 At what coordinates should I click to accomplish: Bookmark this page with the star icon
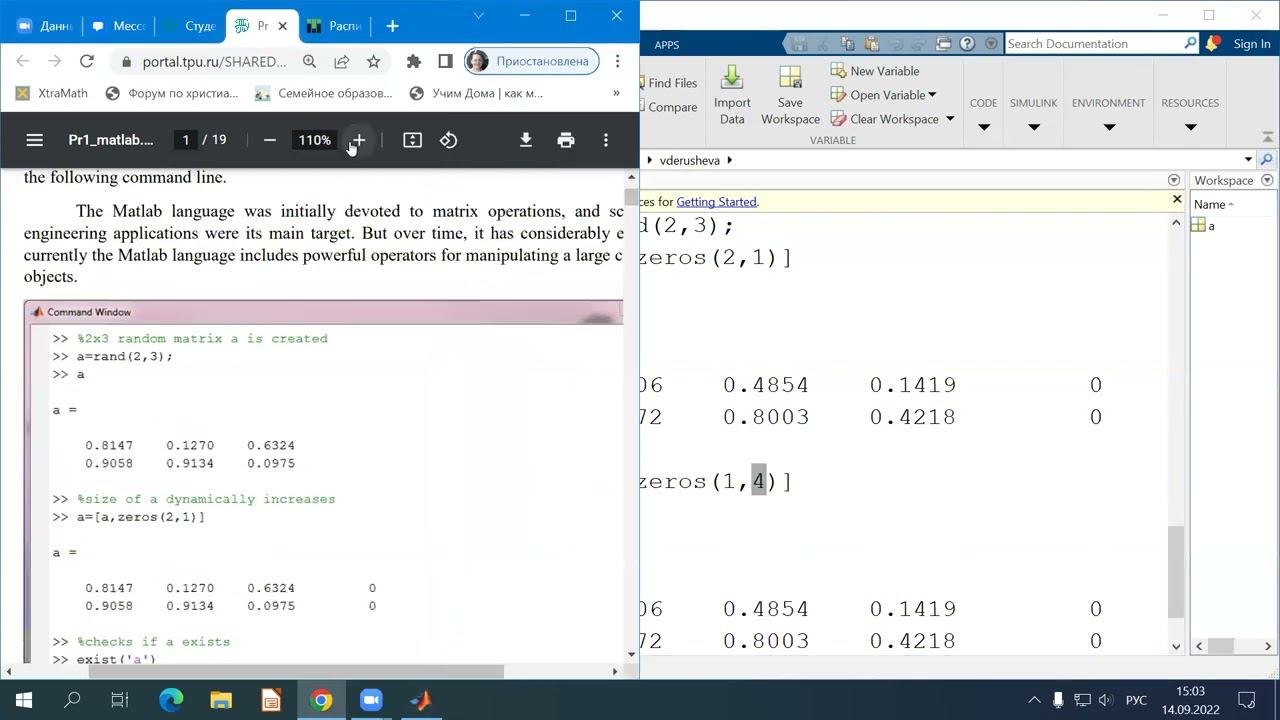click(373, 61)
